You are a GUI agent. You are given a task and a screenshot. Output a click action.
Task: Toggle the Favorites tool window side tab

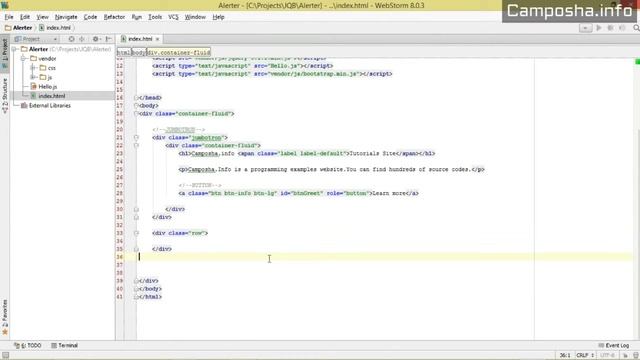pyautogui.click(x=5, y=317)
